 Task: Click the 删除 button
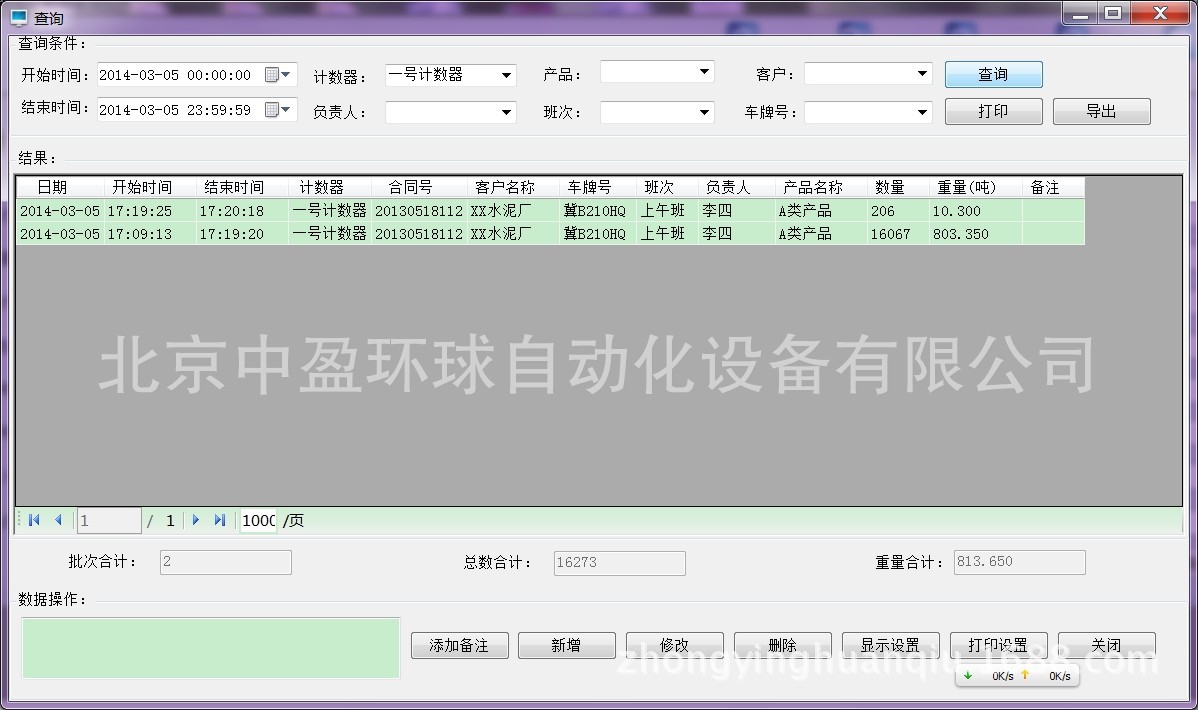pos(782,646)
